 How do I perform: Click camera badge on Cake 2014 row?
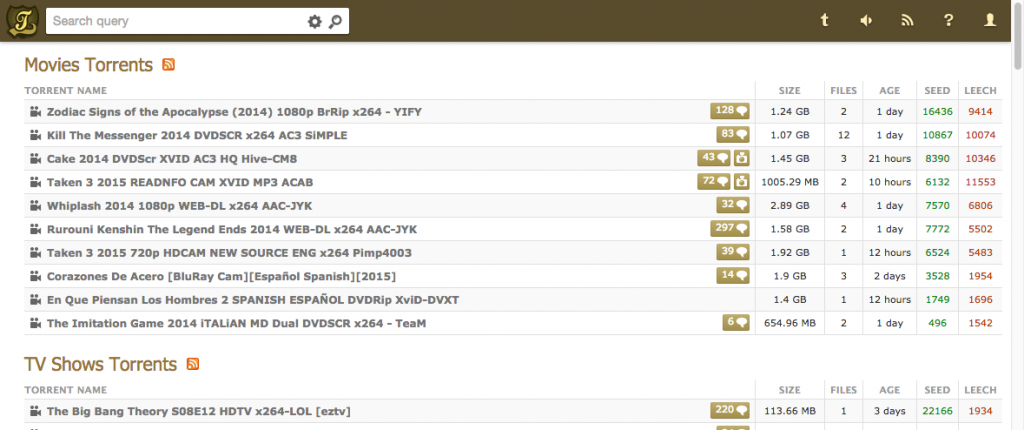(x=741, y=158)
